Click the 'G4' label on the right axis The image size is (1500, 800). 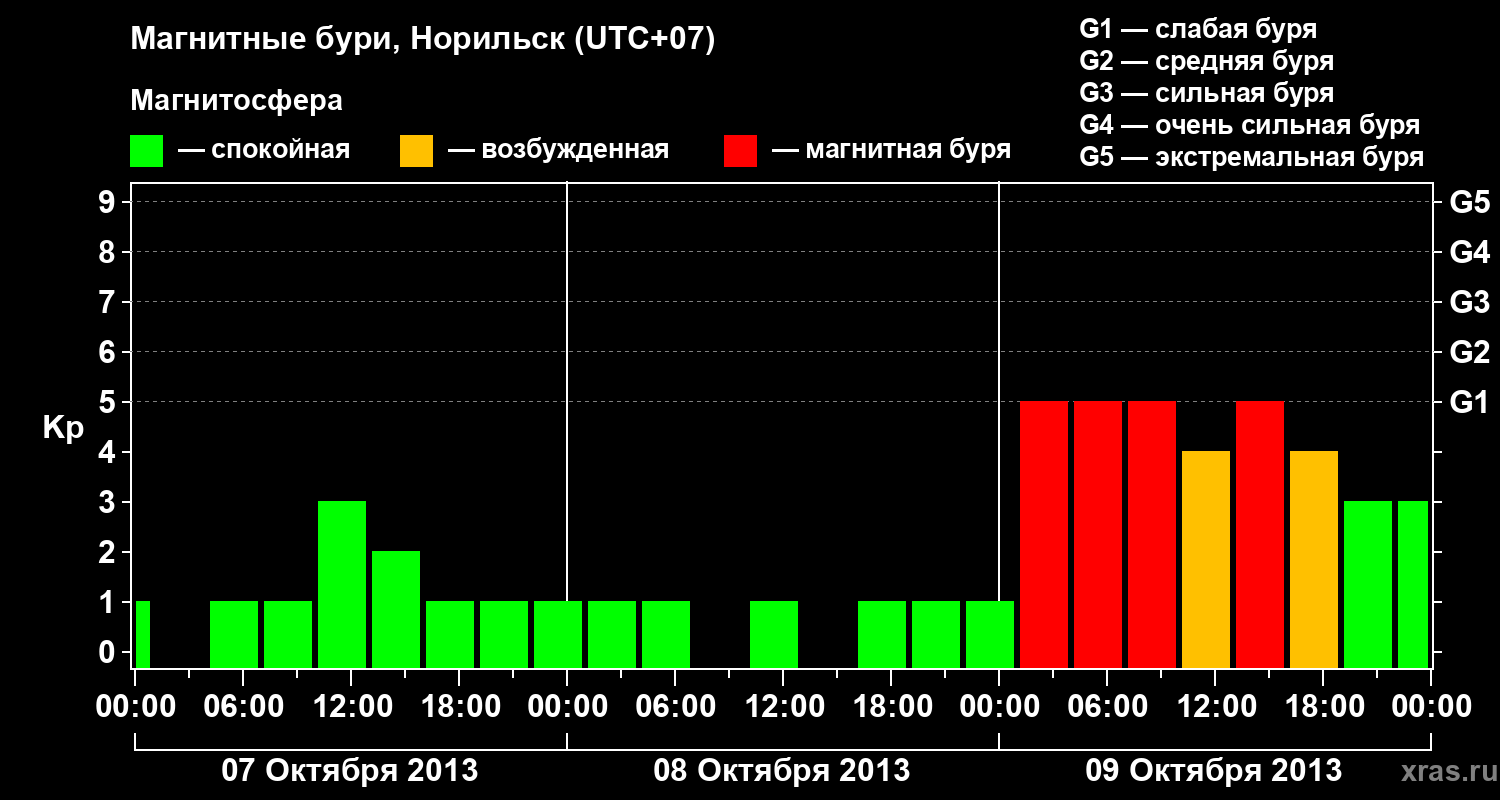[1470, 252]
